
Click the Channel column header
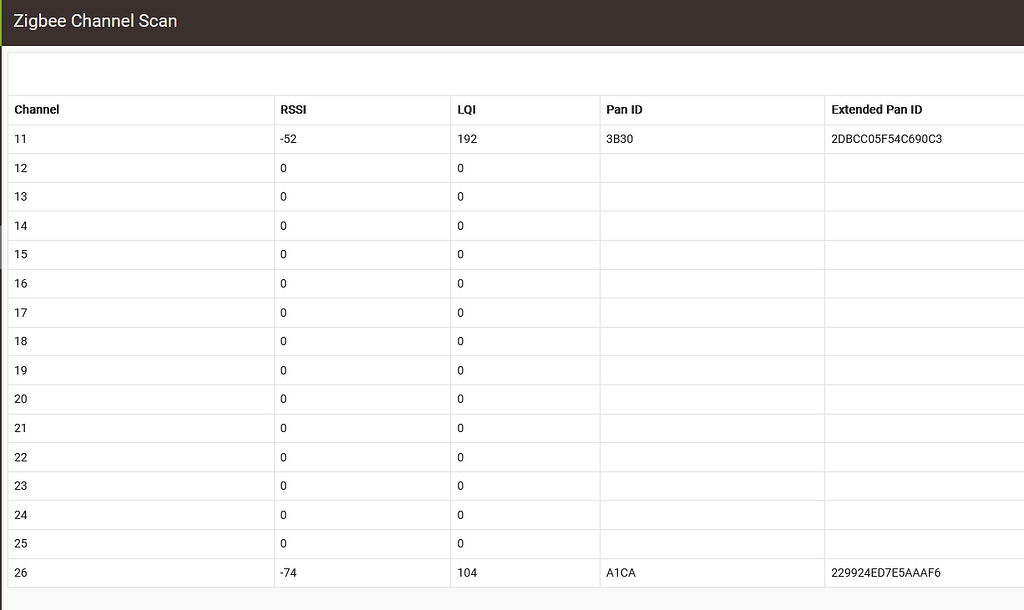pyautogui.click(x=37, y=110)
